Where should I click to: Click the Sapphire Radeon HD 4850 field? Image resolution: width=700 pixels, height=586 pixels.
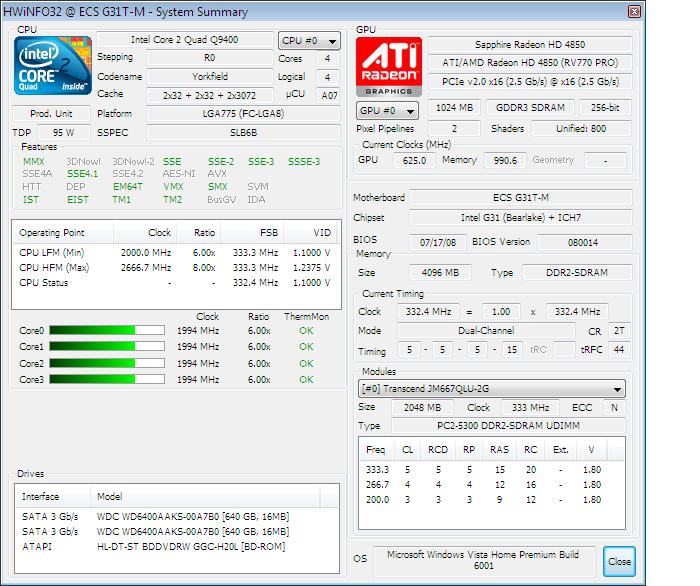click(x=530, y=45)
